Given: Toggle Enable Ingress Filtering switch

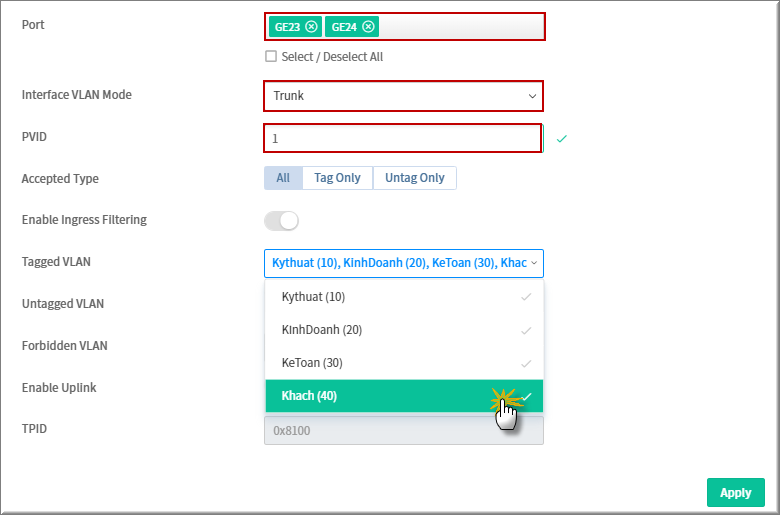Looking at the screenshot, I should tap(281, 220).
